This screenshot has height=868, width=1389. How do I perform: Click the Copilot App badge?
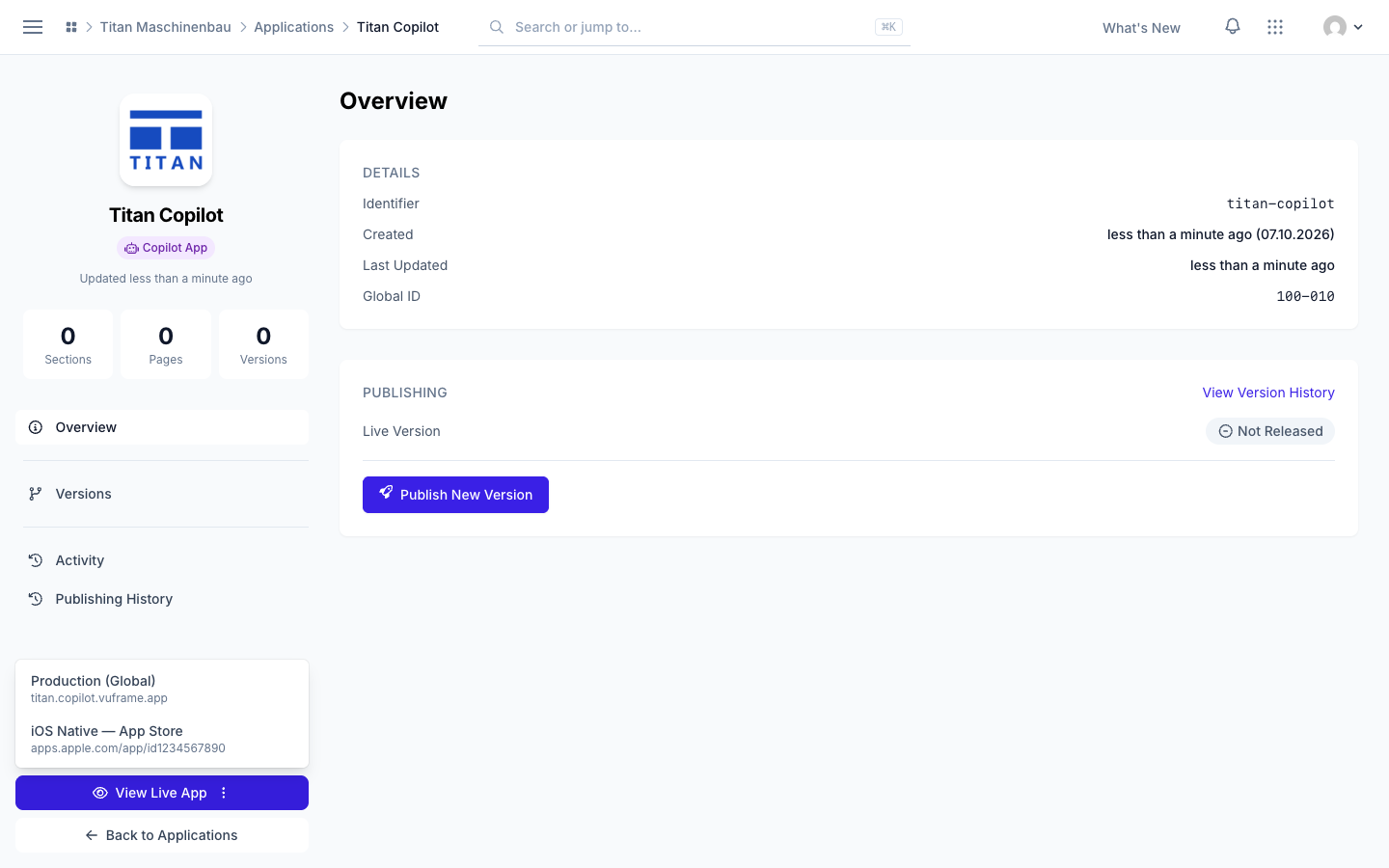(166, 248)
